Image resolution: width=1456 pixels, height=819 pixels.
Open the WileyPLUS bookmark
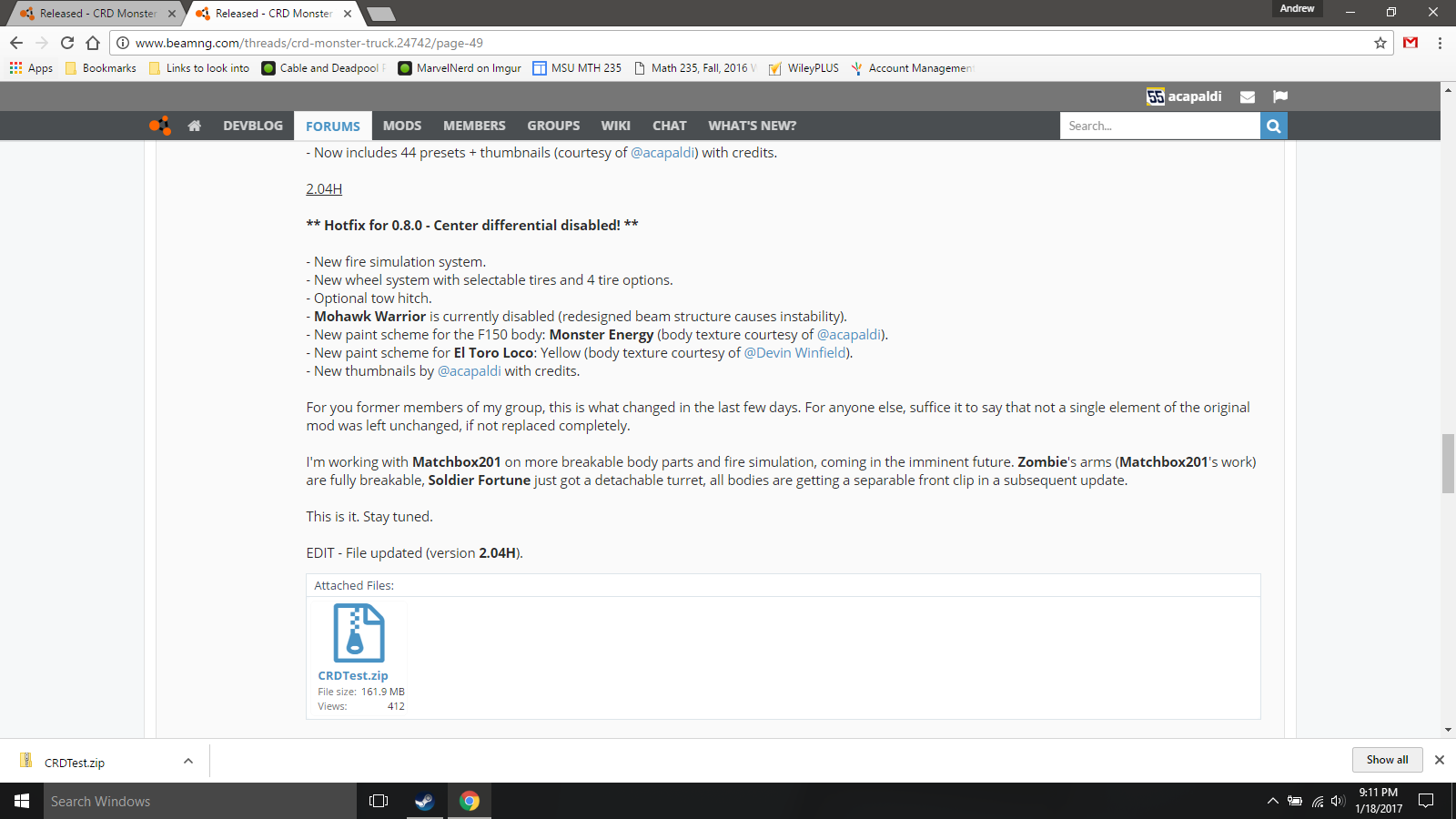(x=804, y=68)
